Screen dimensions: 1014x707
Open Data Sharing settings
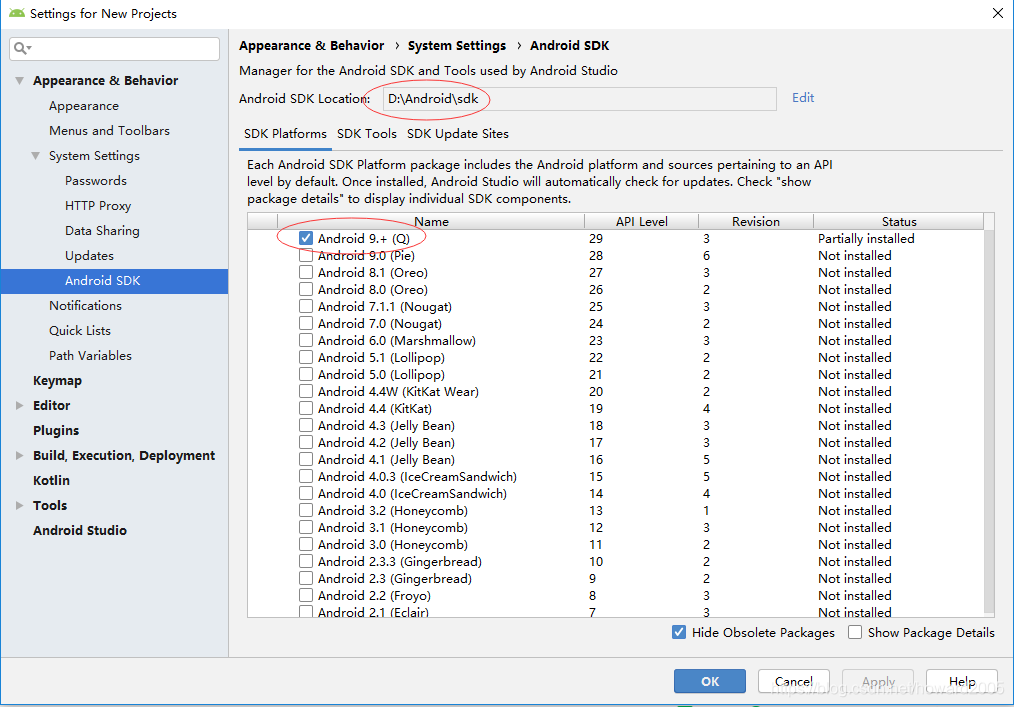point(102,231)
